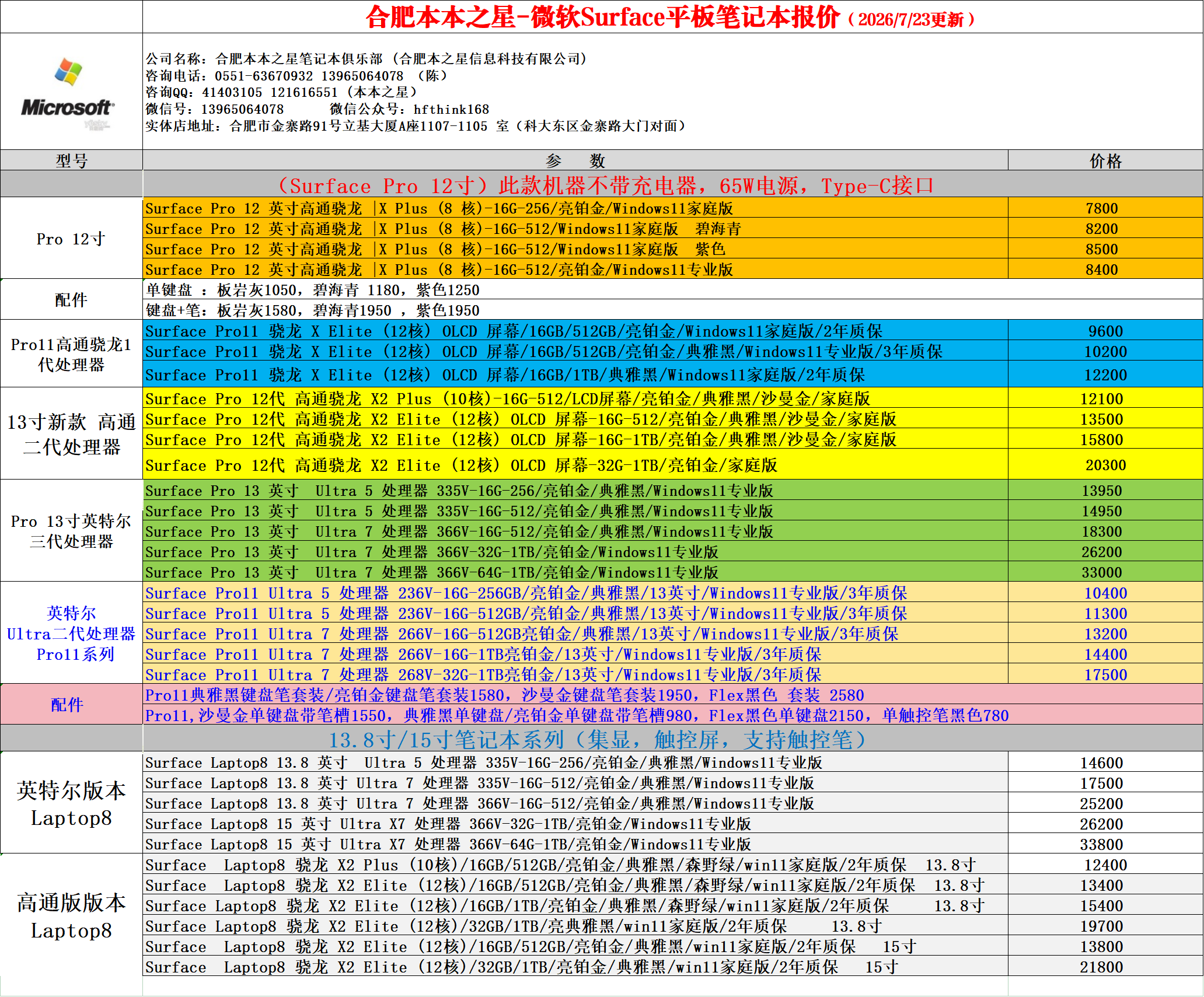The image size is (1204, 997).
Task: Select the 13寸新款 高通二代处理器 cell
Action: (x=71, y=433)
